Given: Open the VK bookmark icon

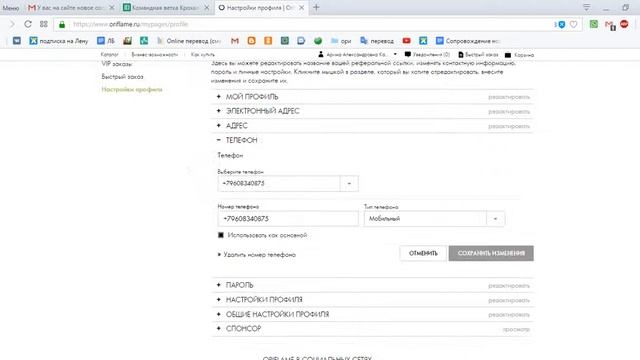Looking at the screenshot, I should click(17, 41).
